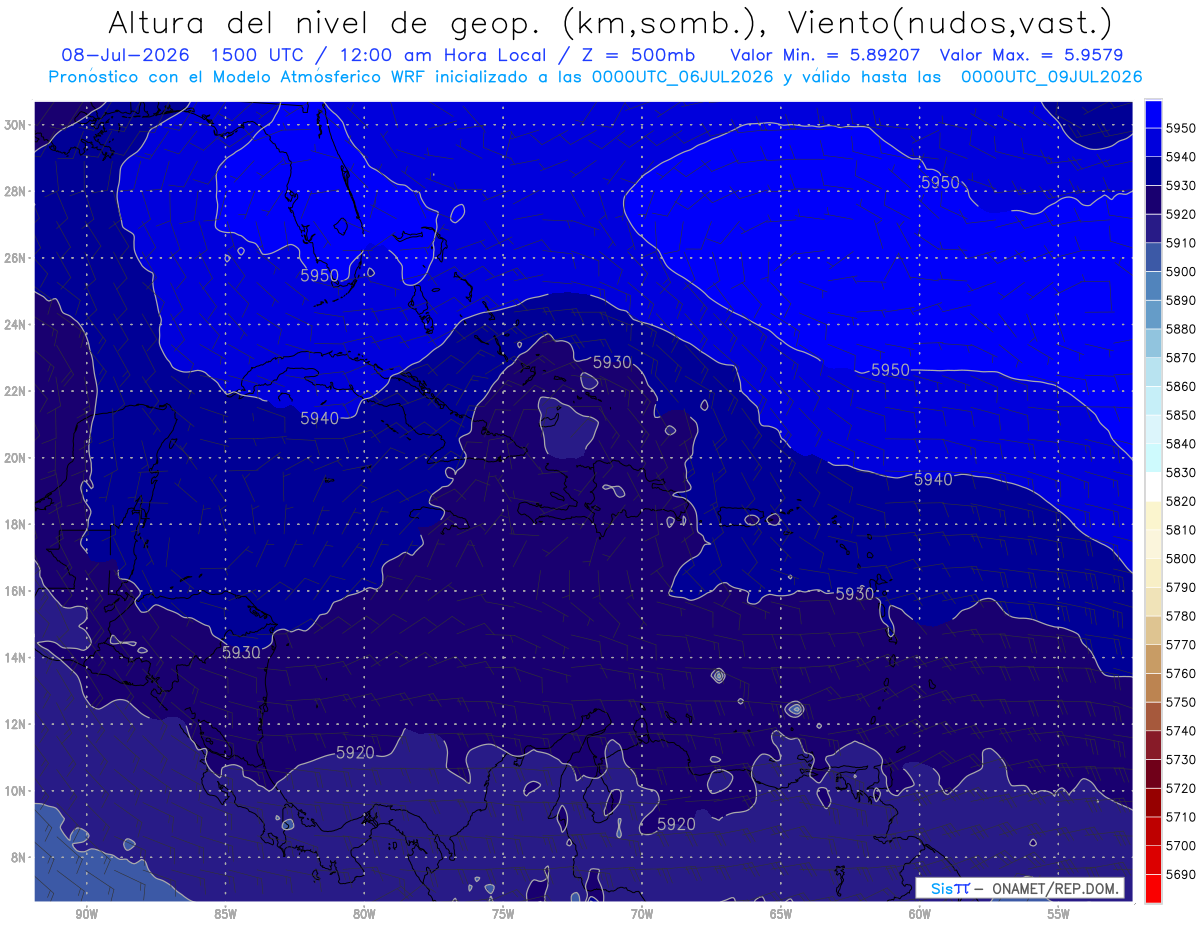The image size is (1200, 927).
Task: Click the 75W longitude axis label
Action: click(x=503, y=914)
